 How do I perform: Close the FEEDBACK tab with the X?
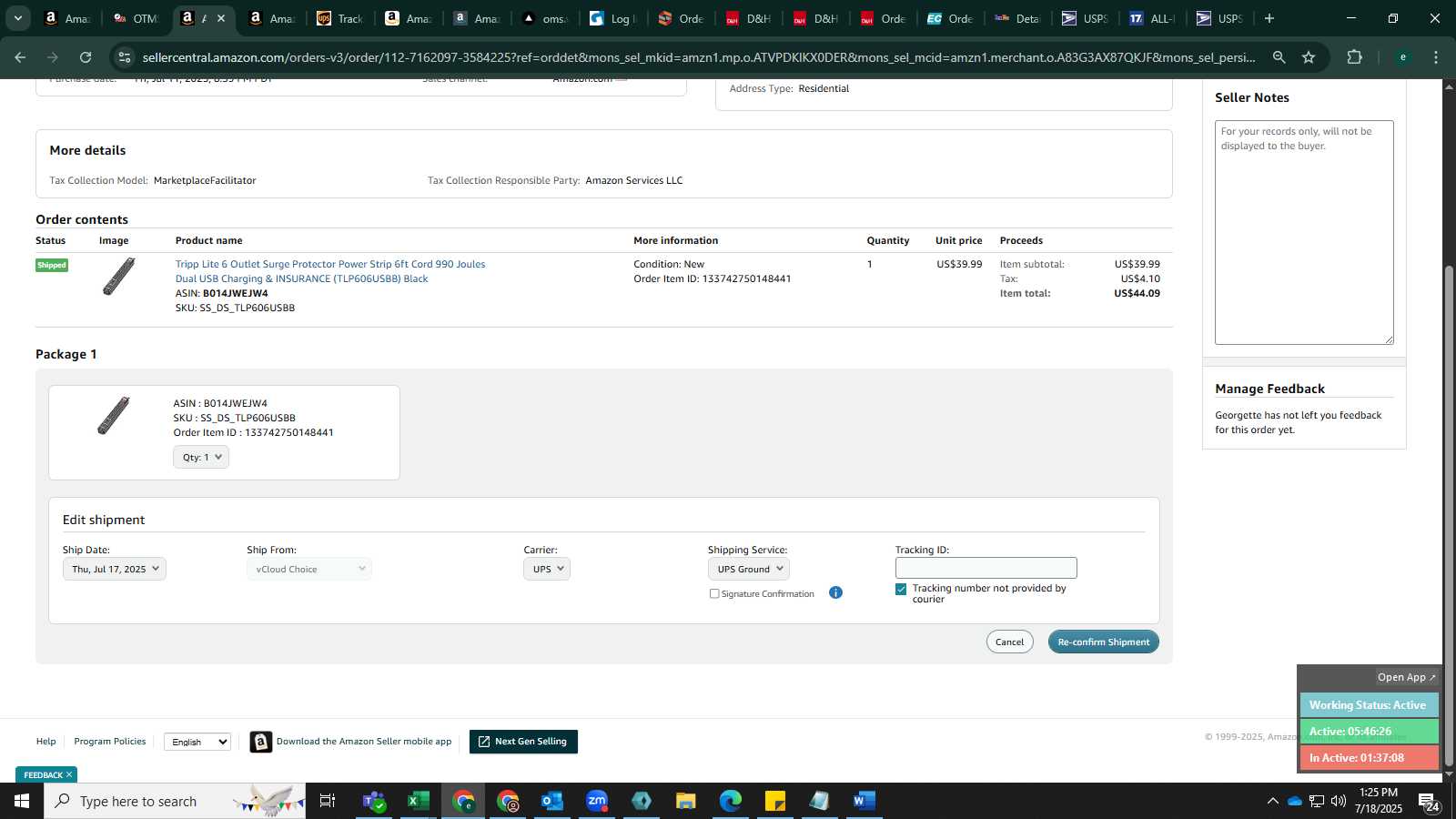(x=69, y=774)
